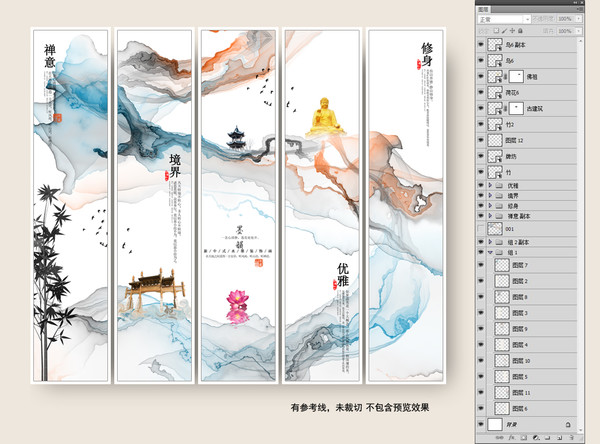Click the collapse panel double-arrow icon
Image resolution: width=600 pixels, height=444 pixels.
pos(575,3)
